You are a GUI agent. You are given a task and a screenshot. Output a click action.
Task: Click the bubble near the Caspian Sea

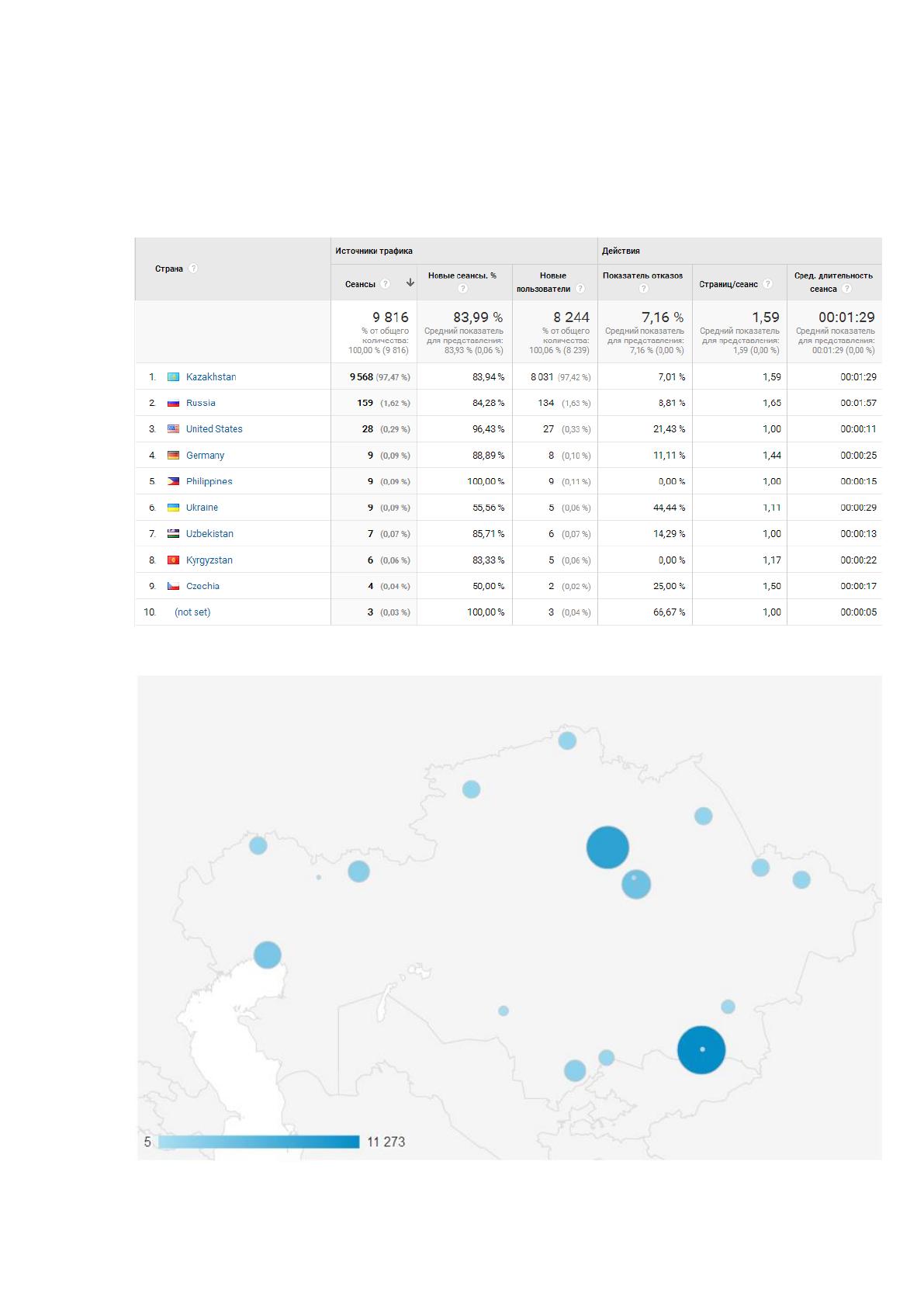point(268,955)
